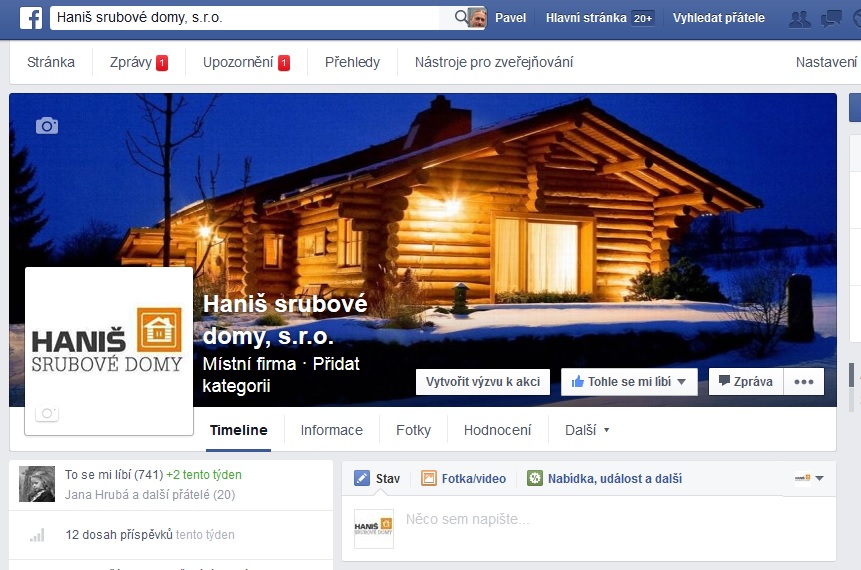Open friend requests icon in top bar

[x=800, y=19]
